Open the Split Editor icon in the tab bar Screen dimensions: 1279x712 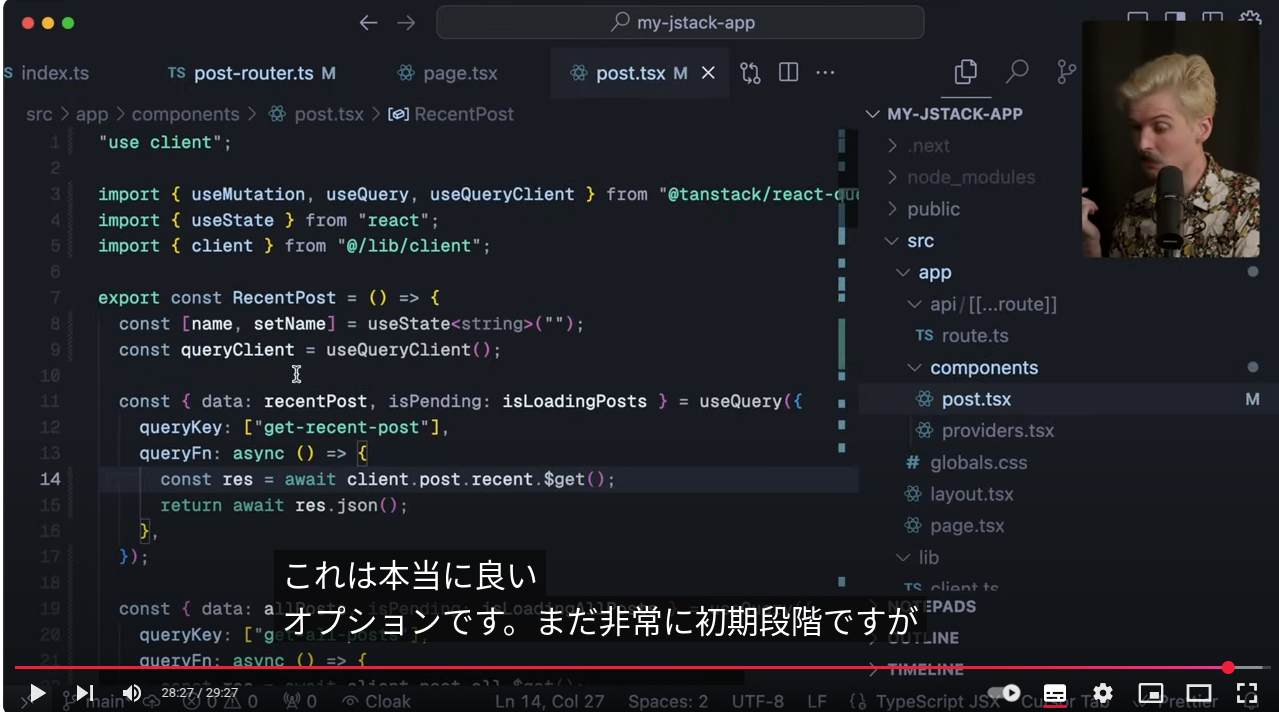(x=788, y=72)
